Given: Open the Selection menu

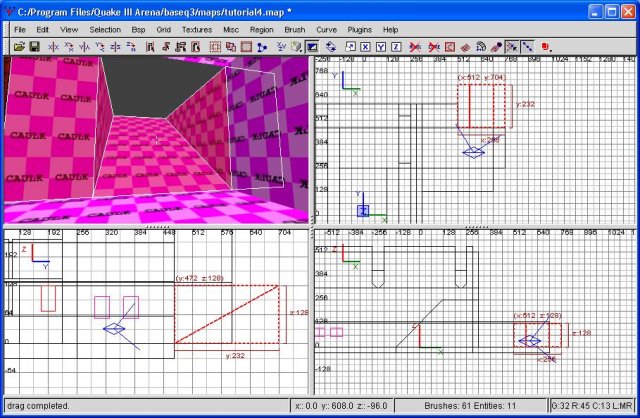Looking at the screenshot, I should tap(105, 30).
